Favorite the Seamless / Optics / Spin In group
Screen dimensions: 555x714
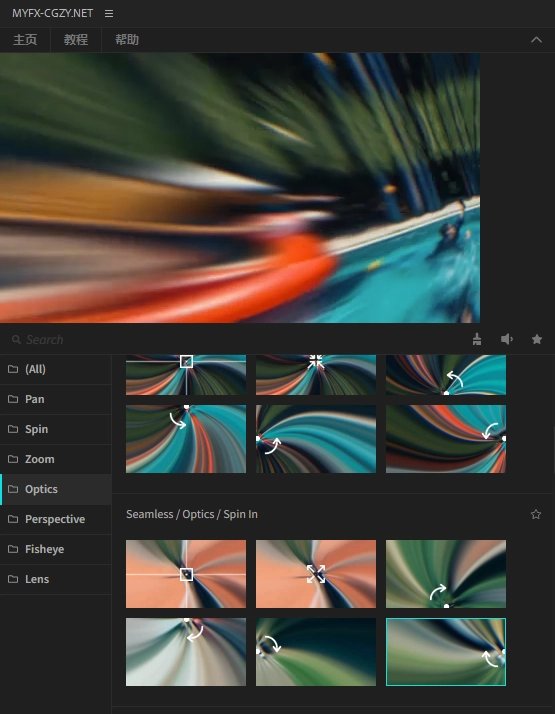[536, 514]
